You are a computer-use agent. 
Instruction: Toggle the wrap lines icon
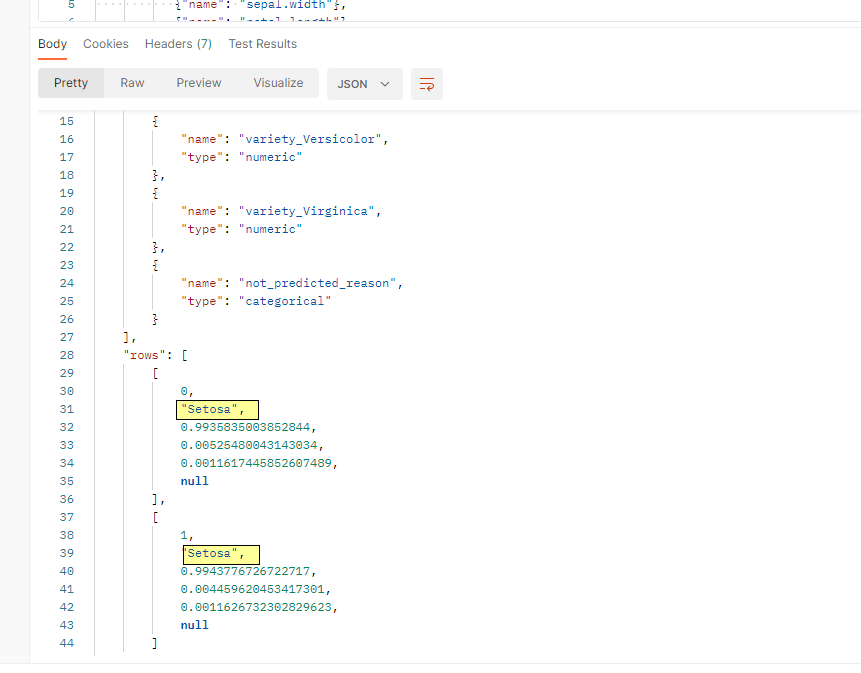point(427,84)
